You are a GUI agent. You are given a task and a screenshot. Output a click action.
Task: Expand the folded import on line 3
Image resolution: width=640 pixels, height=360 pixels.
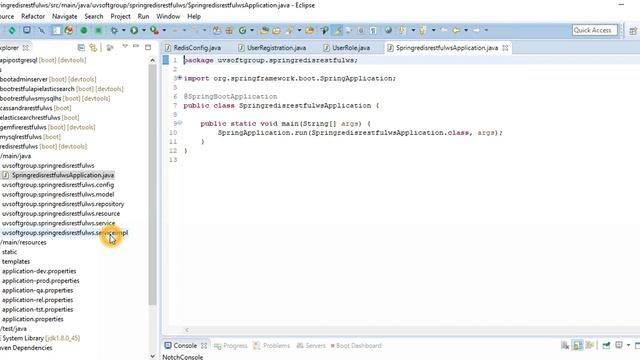click(x=180, y=78)
